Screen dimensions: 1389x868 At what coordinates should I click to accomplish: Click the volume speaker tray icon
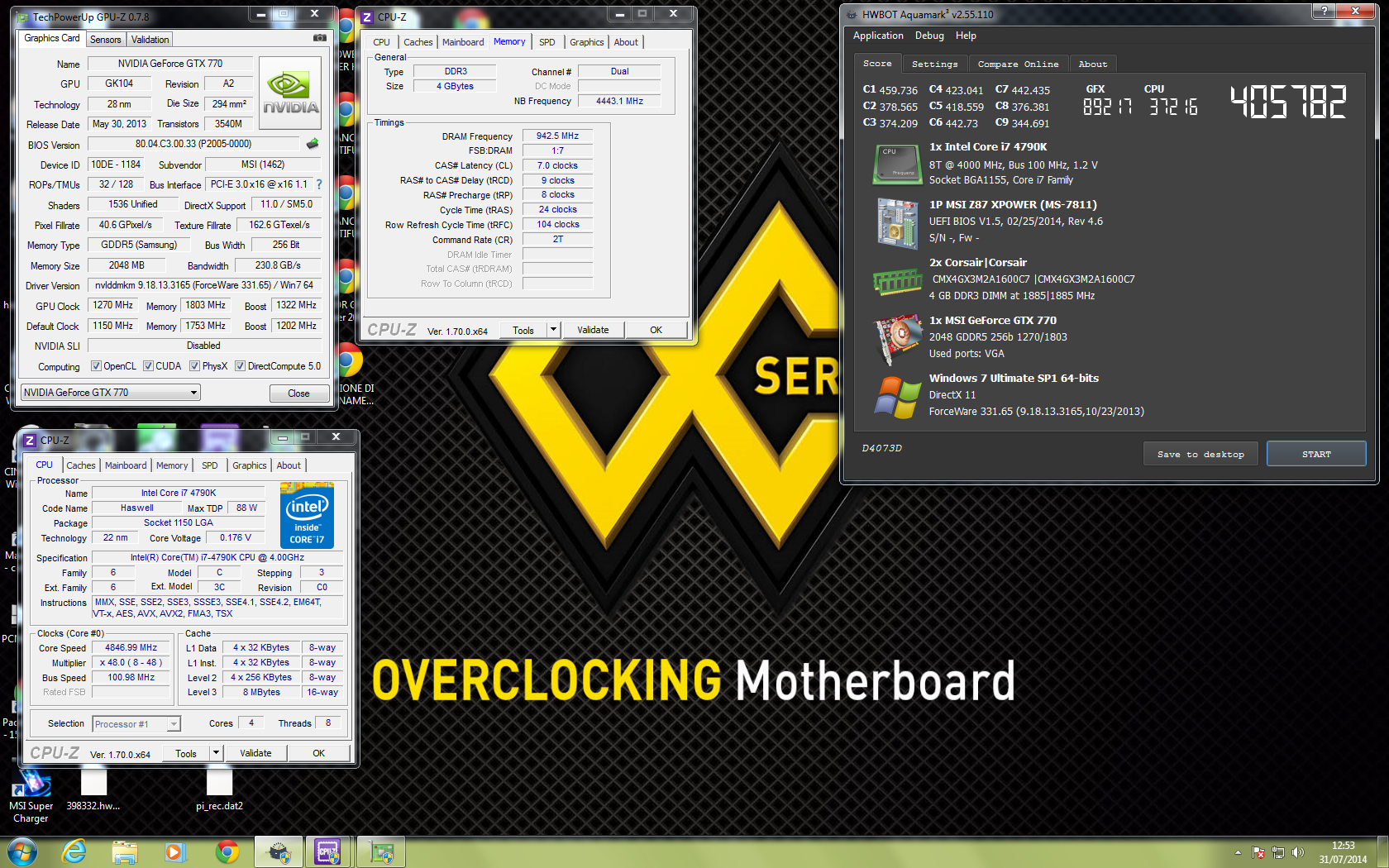[x=1298, y=852]
